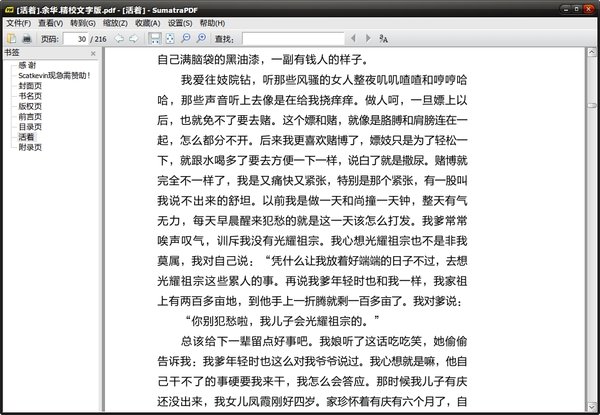Jump to the 附录页 bookmark

(30, 147)
